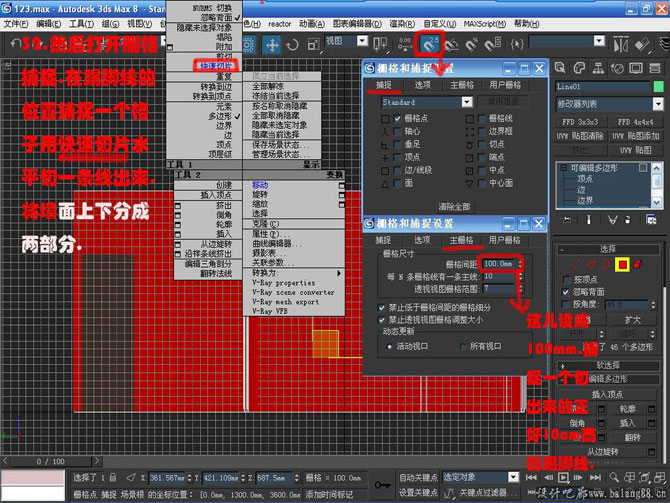Select the Element sub-object level icon
Image resolution: width=670 pixels, height=503 pixels.
pos(638,265)
